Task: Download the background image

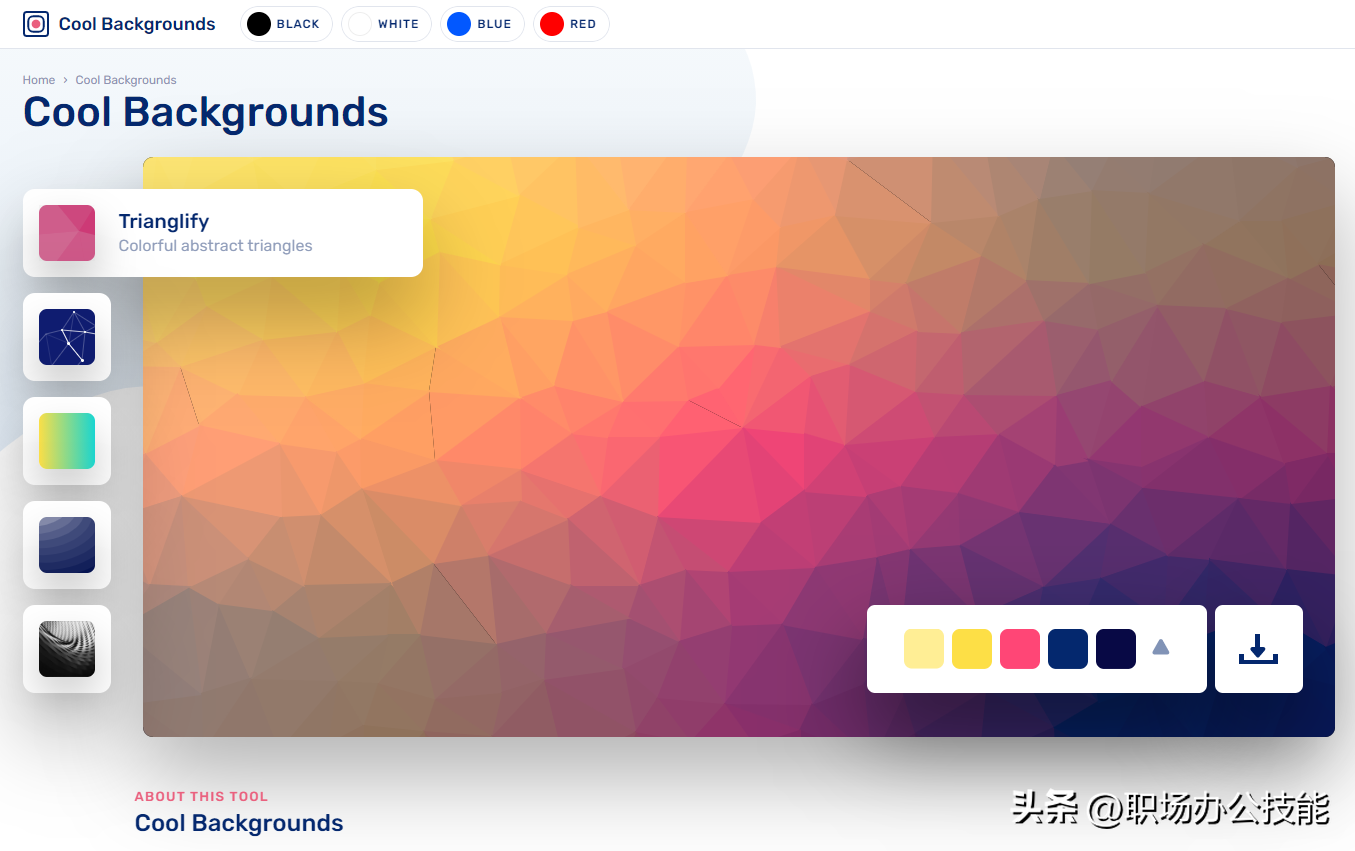Action: (1259, 649)
